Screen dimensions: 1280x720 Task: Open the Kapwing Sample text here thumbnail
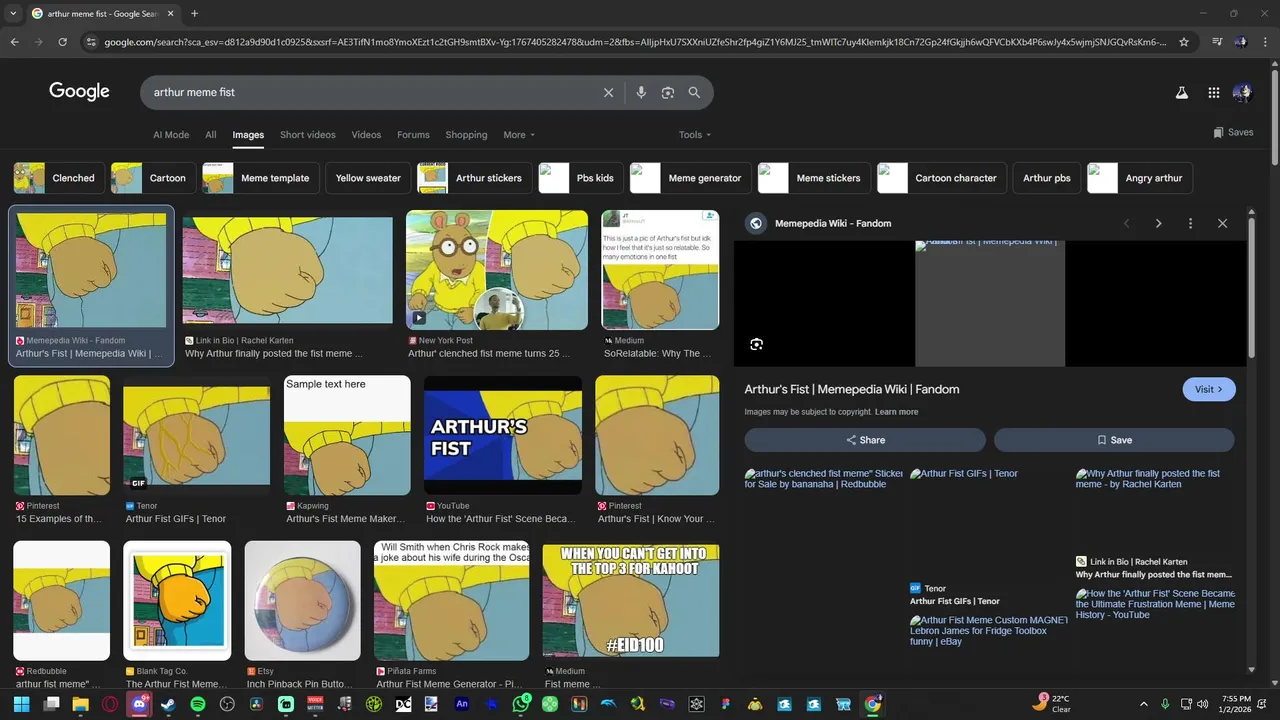pos(347,435)
